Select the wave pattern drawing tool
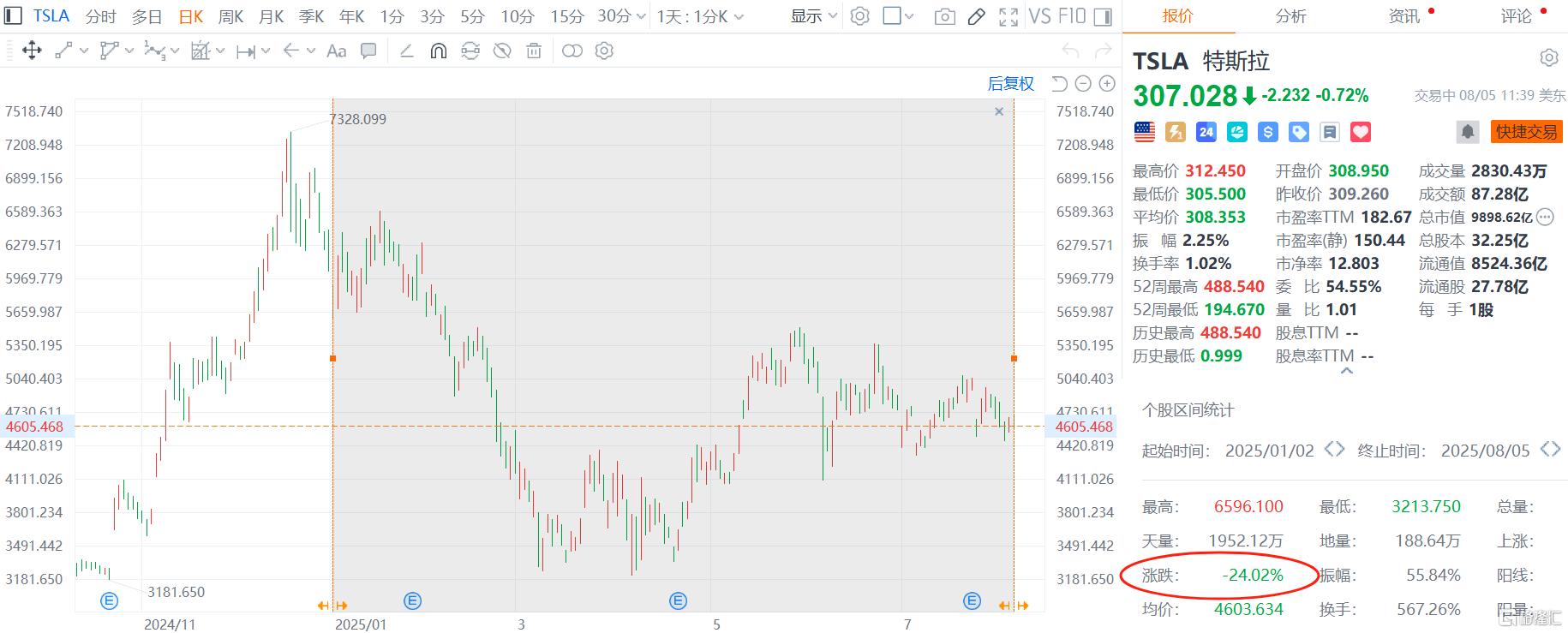Screen dimensions: 1568x633 154,51
